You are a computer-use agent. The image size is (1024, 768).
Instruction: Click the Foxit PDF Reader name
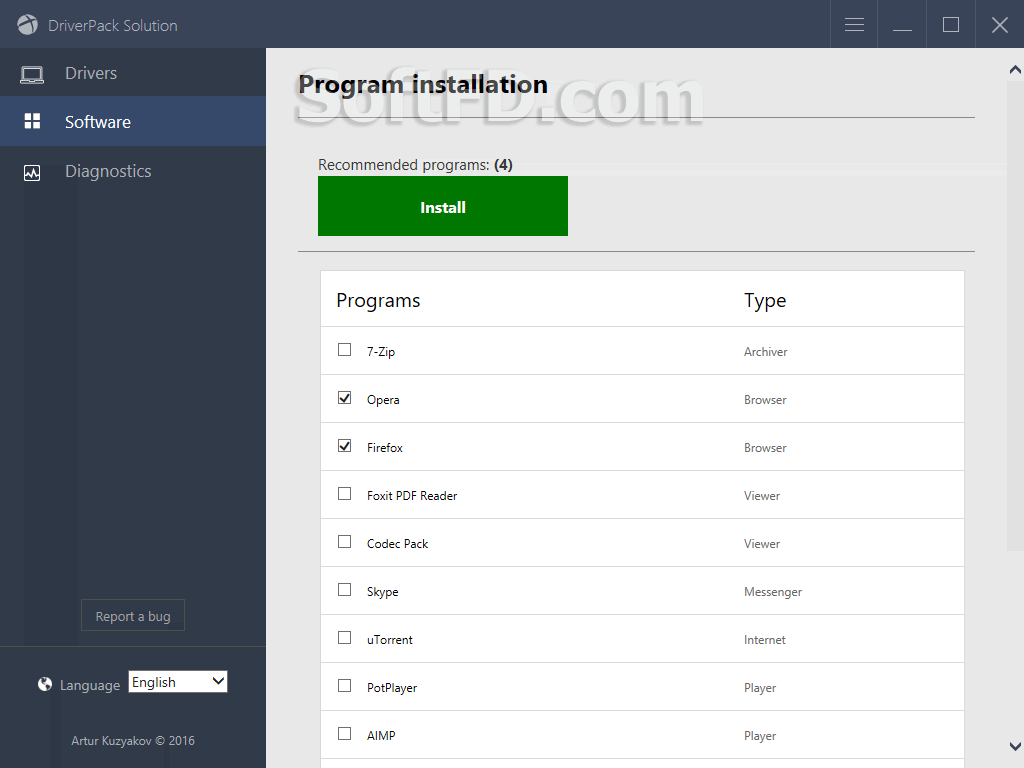412,496
